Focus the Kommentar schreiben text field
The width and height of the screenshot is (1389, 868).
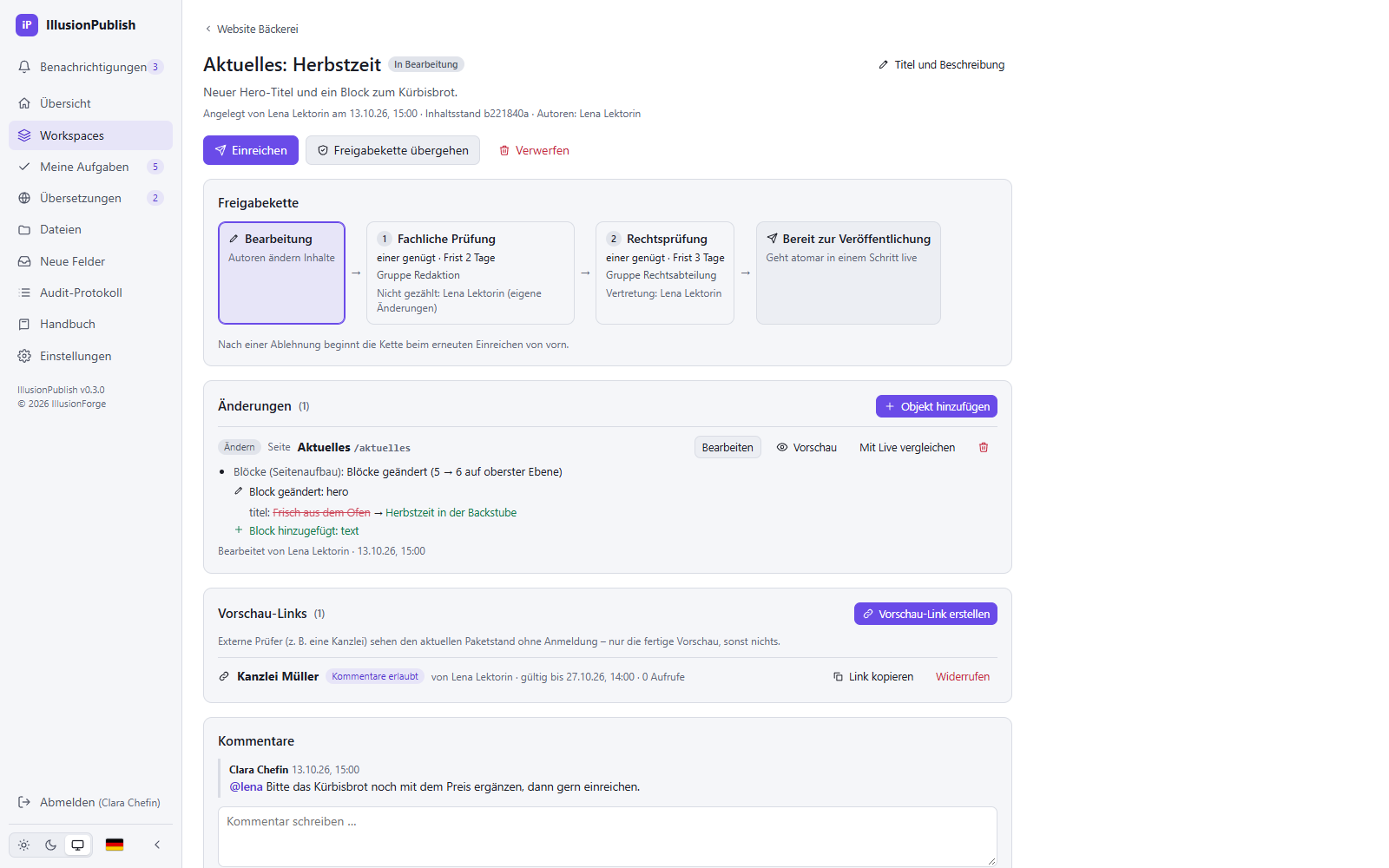click(x=608, y=837)
